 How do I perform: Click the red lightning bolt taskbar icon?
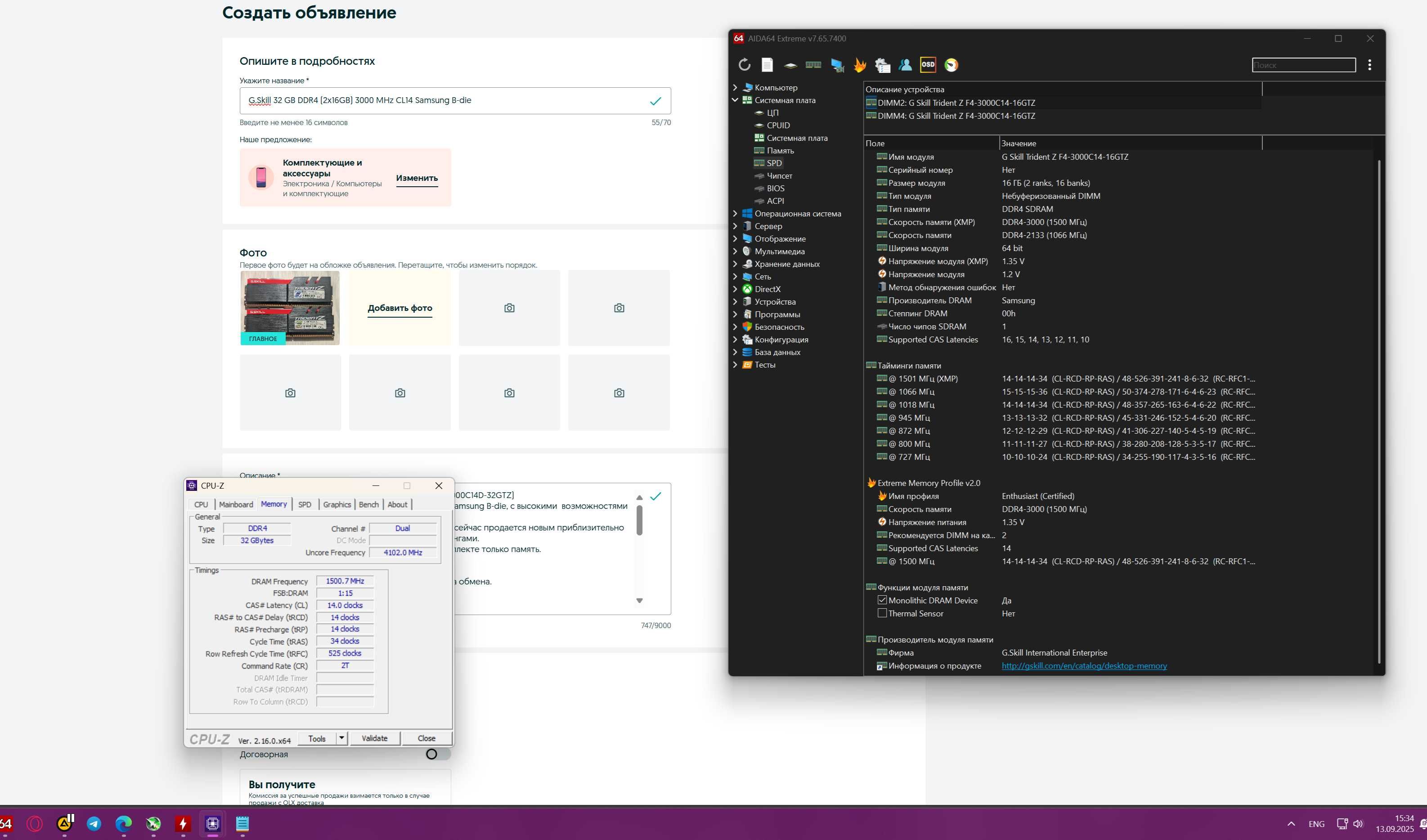point(183,823)
